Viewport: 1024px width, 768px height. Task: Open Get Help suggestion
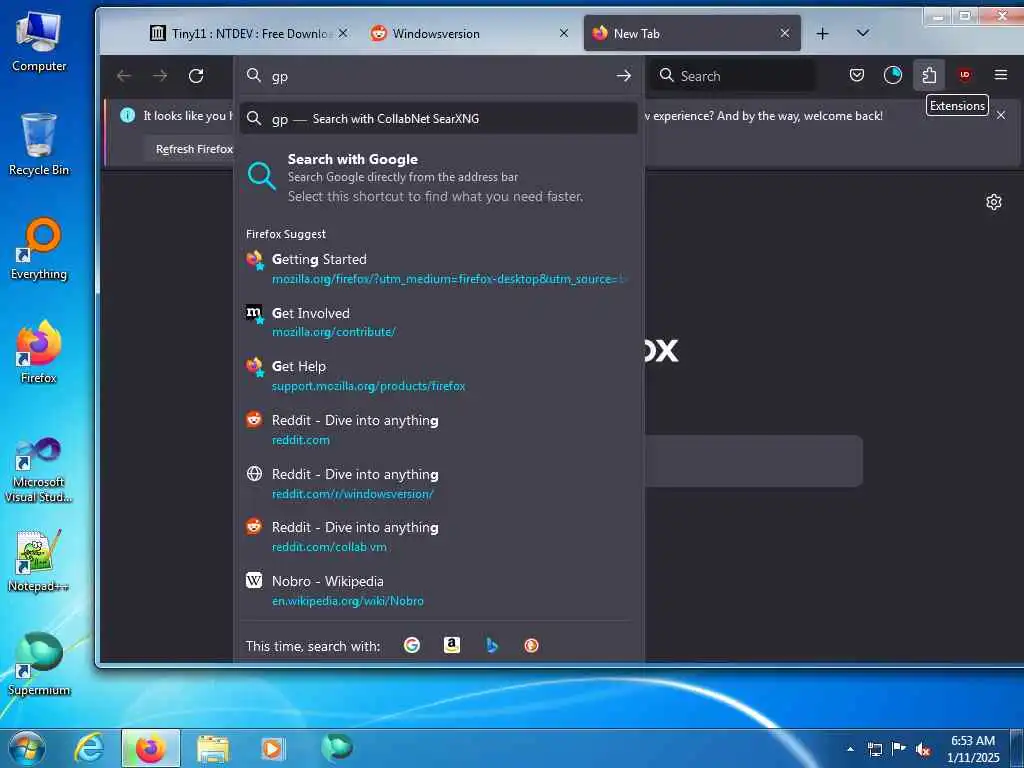coord(438,376)
